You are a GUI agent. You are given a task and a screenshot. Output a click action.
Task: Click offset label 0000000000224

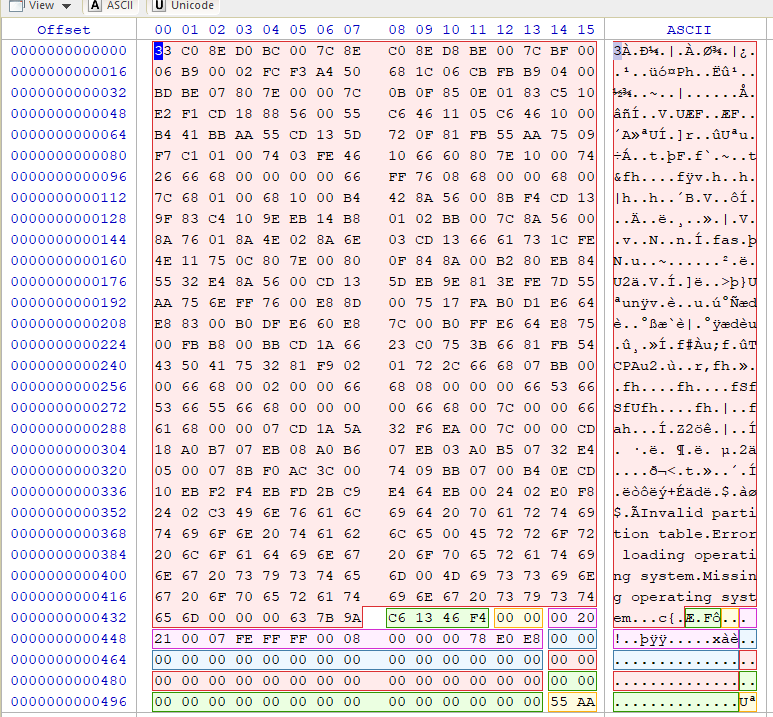[x=69, y=345]
